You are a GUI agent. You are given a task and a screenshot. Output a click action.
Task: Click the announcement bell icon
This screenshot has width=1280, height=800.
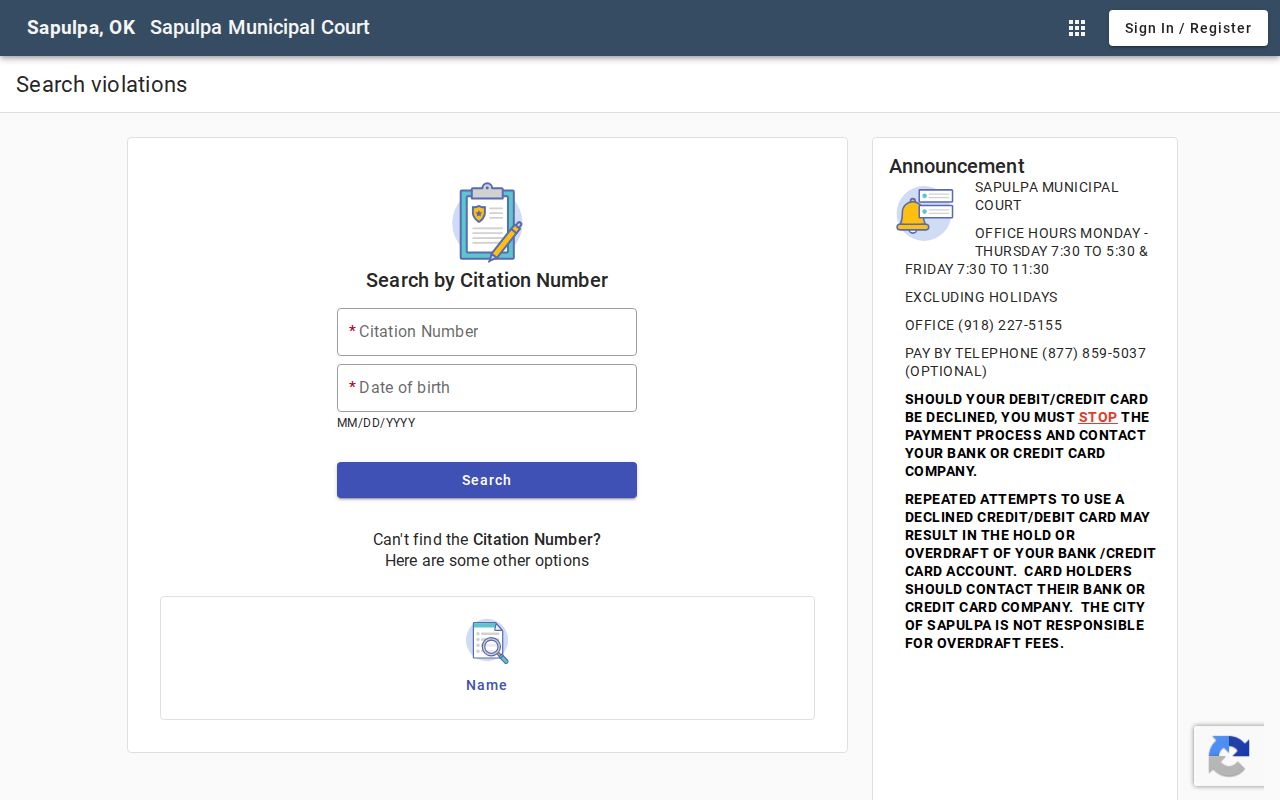tap(925, 213)
